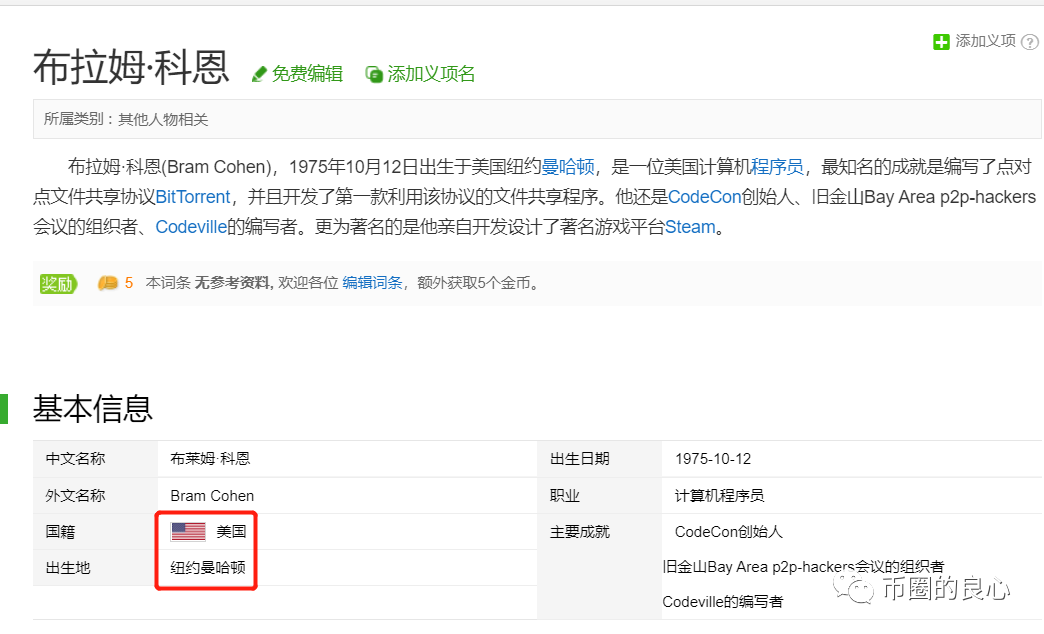Follow the 程序员 hyperlink

(777, 166)
